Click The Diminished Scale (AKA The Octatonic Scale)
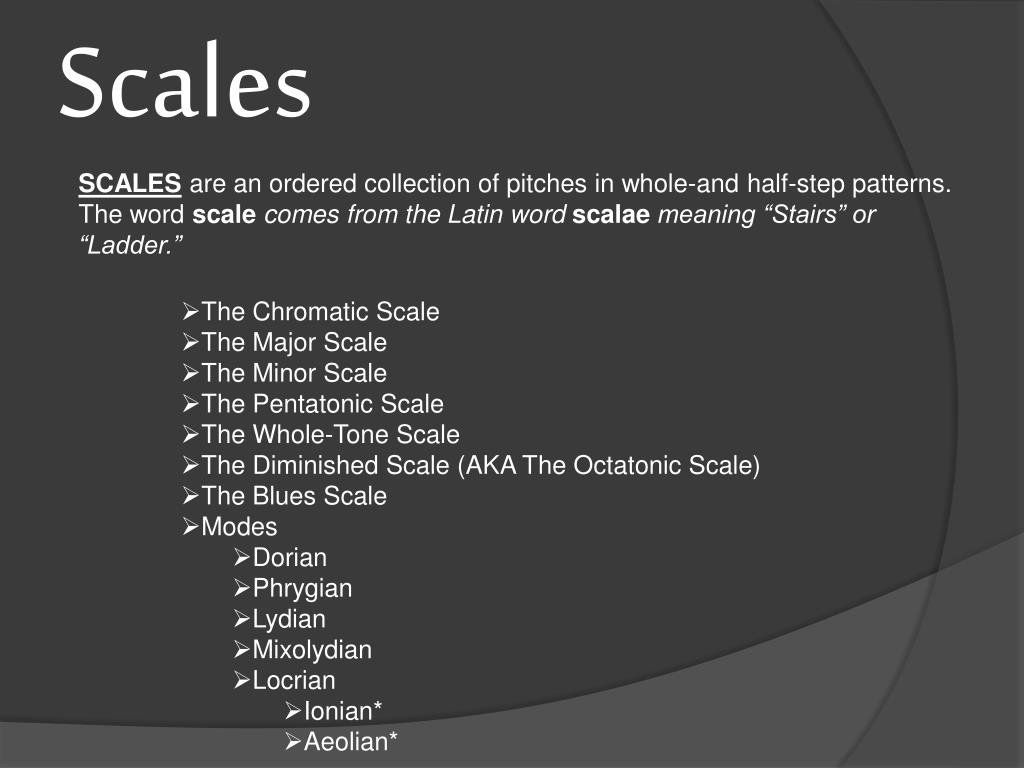The image size is (1024, 768). [x=481, y=465]
